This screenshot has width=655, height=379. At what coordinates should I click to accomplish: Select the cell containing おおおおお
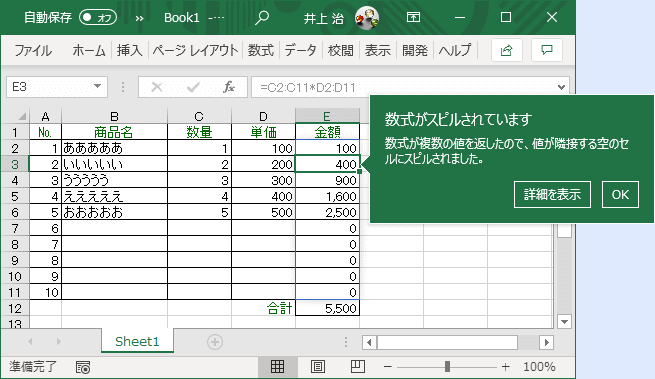pos(114,212)
